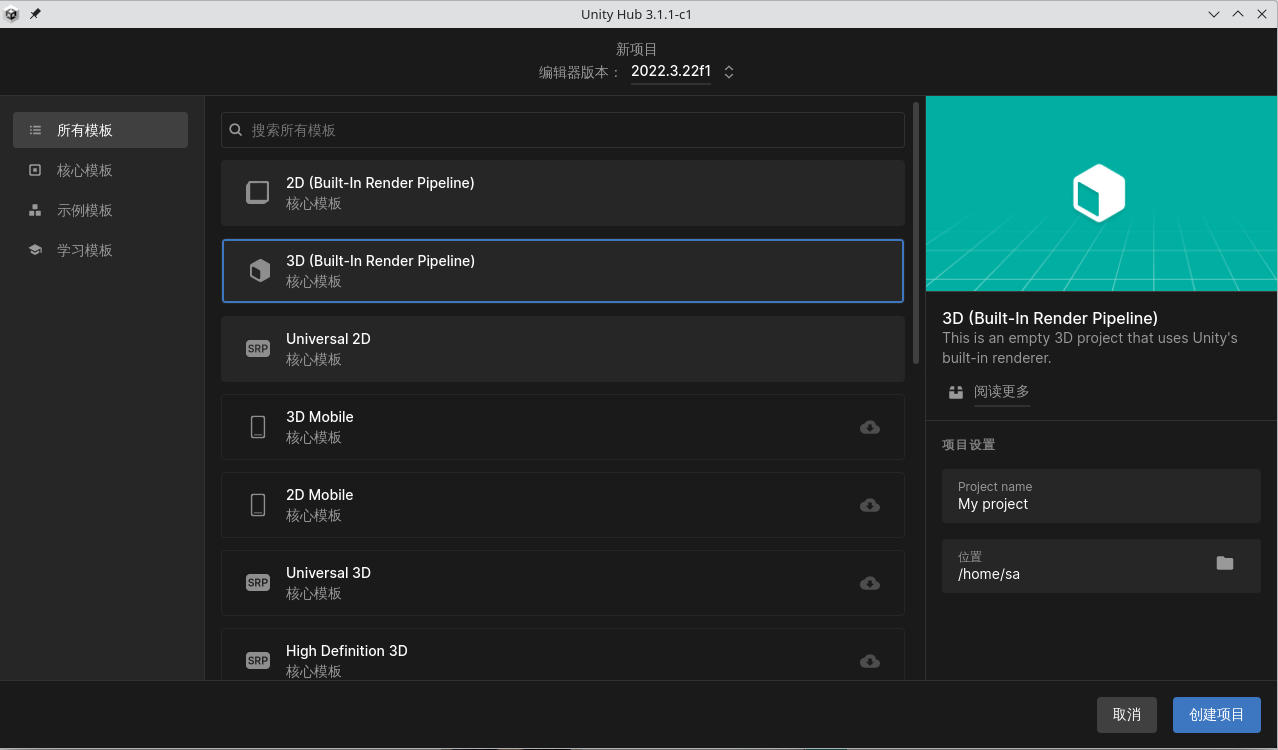Select the 核心模板 sidebar tab

click(x=100, y=170)
